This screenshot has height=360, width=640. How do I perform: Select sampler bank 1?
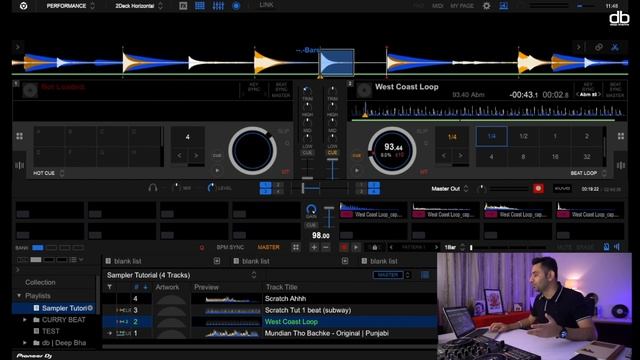click(x=38, y=247)
